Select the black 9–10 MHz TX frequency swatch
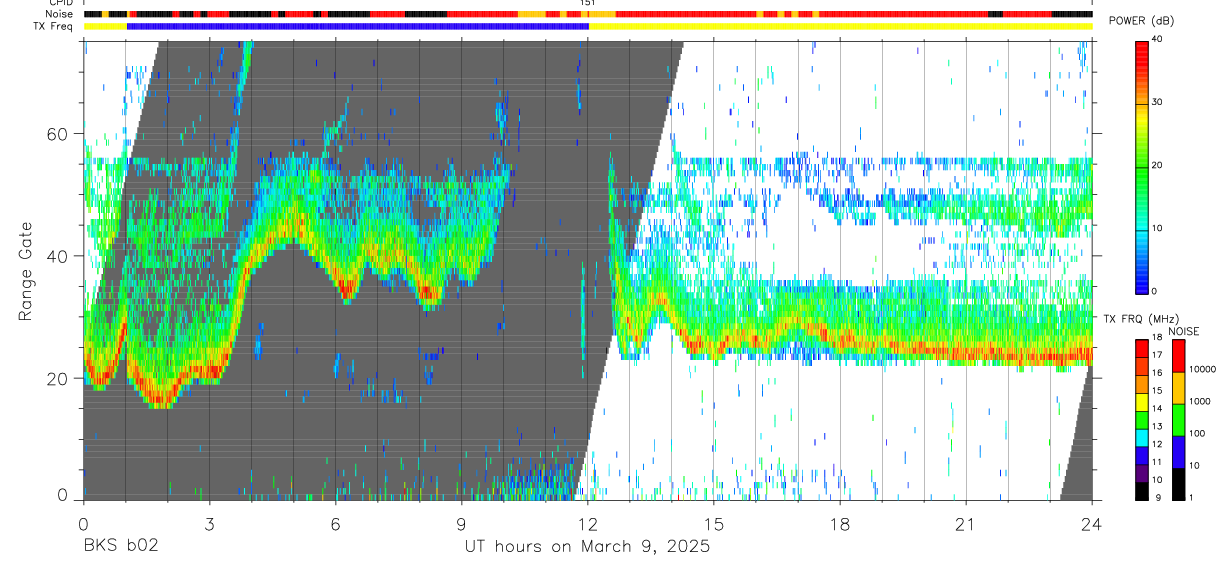 [1141, 491]
